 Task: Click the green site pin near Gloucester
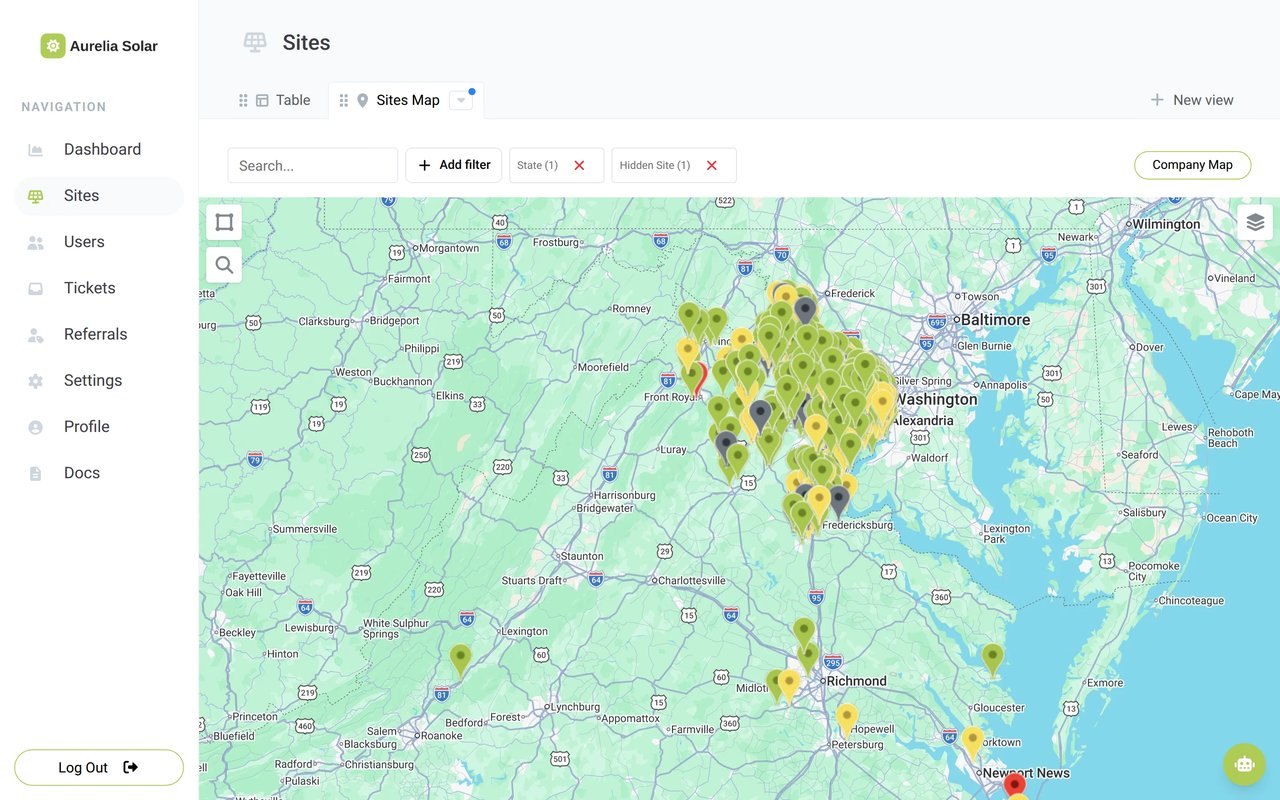coord(992,659)
